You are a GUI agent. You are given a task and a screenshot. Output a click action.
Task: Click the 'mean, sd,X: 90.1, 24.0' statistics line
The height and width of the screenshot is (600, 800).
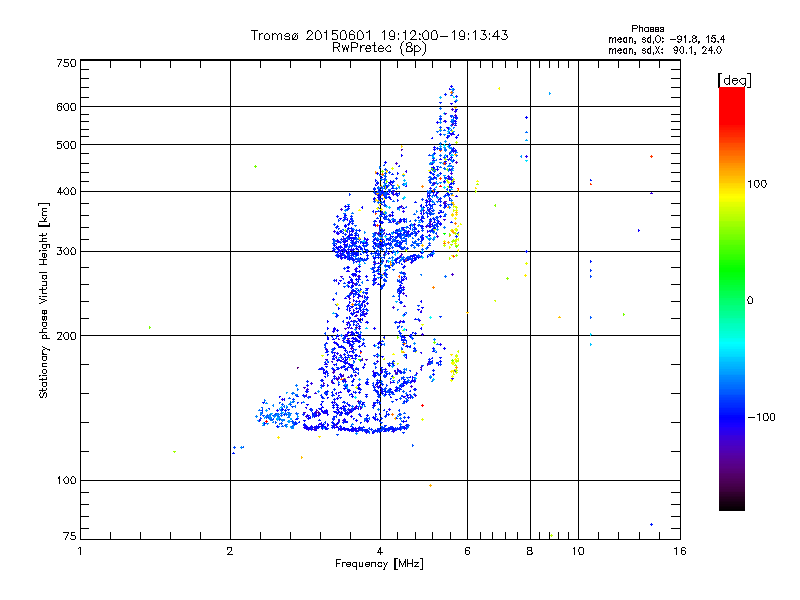665,50
